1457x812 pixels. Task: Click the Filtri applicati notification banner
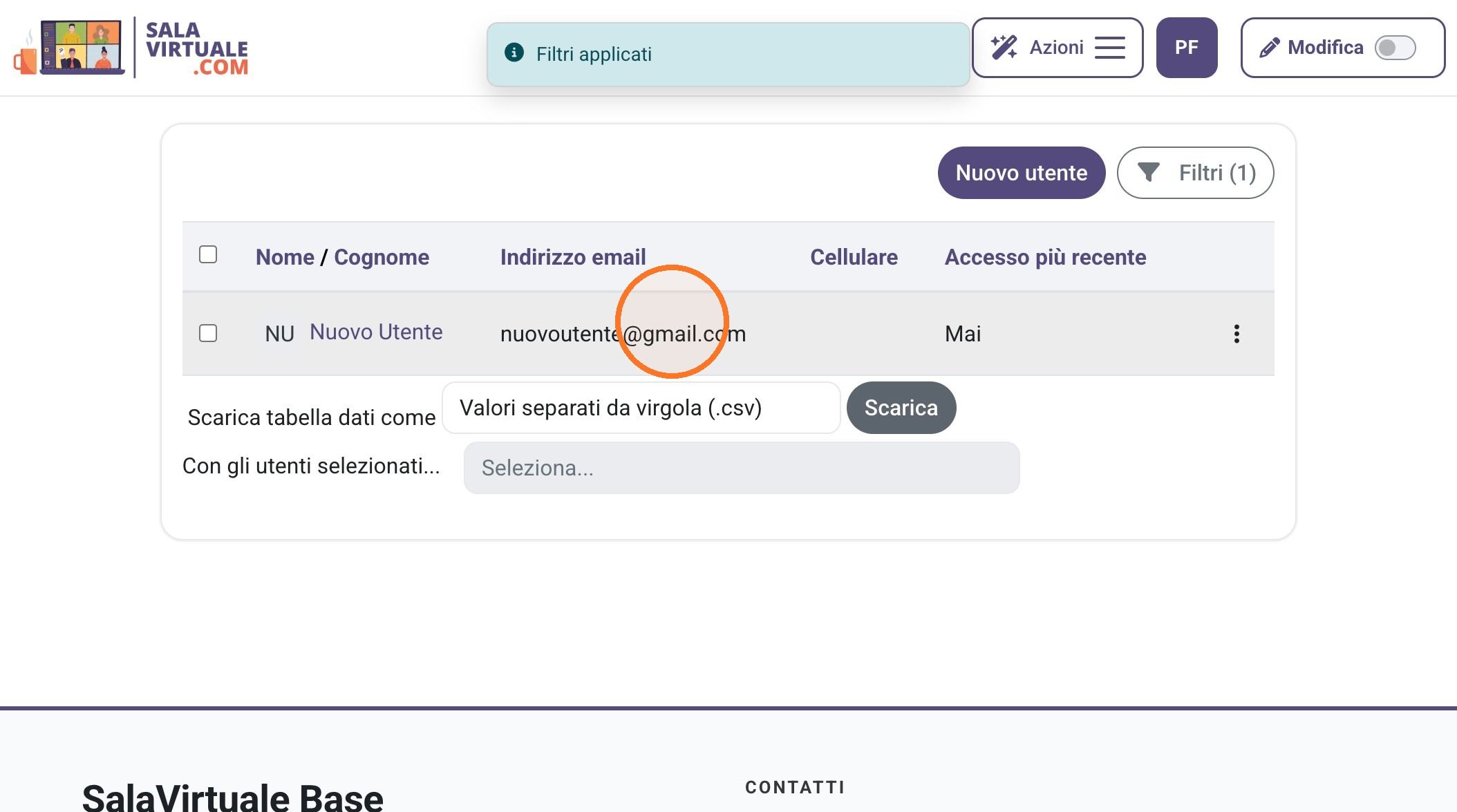(728, 54)
